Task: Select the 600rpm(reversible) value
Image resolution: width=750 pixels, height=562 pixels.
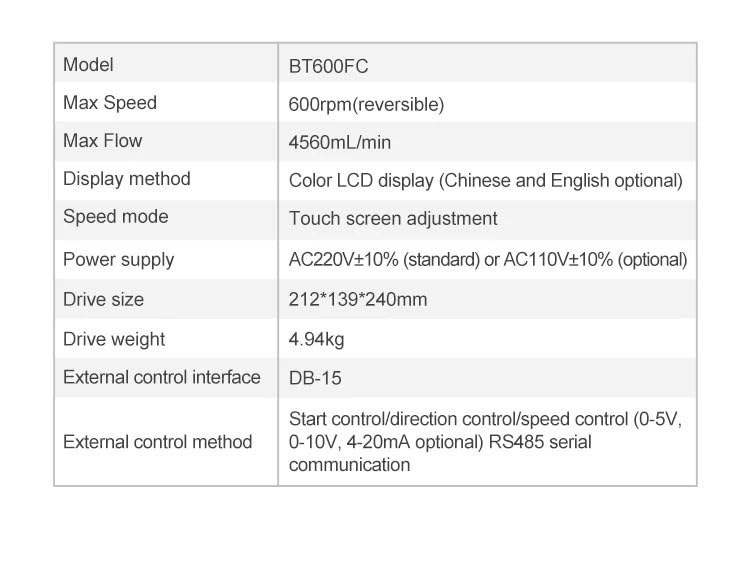Action: coord(366,104)
